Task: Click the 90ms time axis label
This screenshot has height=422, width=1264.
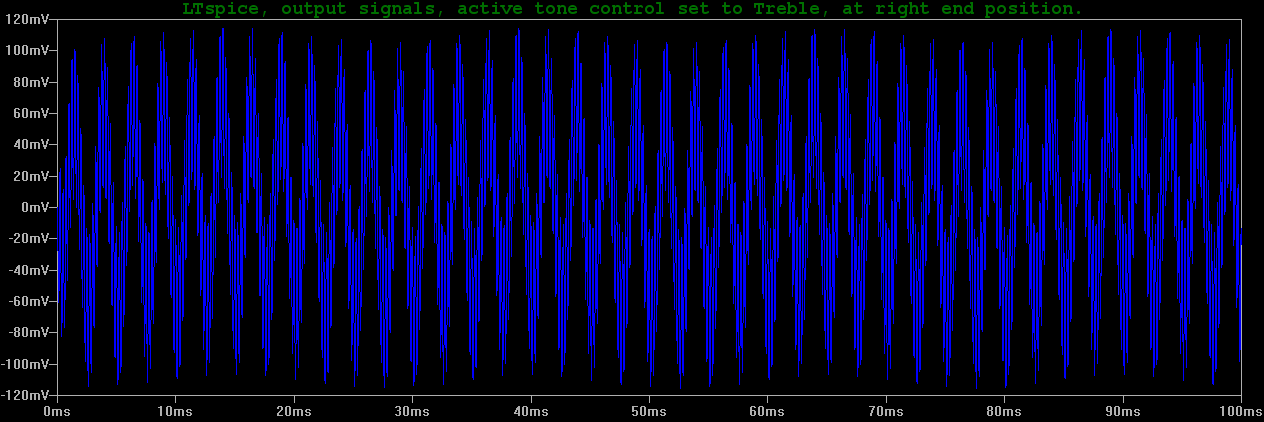Action: pos(1123,411)
